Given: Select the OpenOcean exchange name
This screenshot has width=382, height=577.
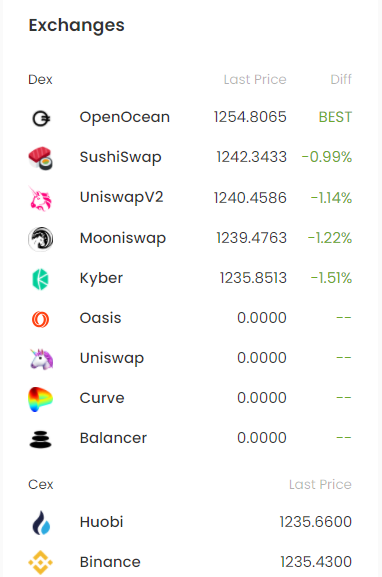Looking at the screenshot, I should (x=125, y=117).
